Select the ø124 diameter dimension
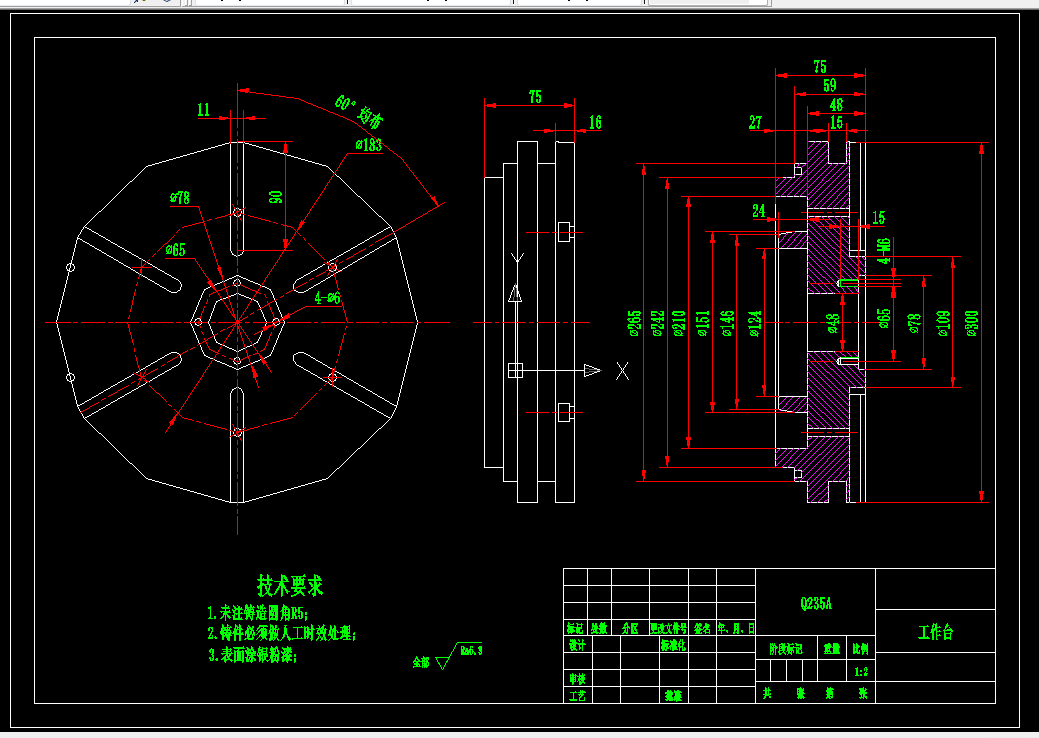Screen dimensions: 1039x738 click(x=755, y=323)
